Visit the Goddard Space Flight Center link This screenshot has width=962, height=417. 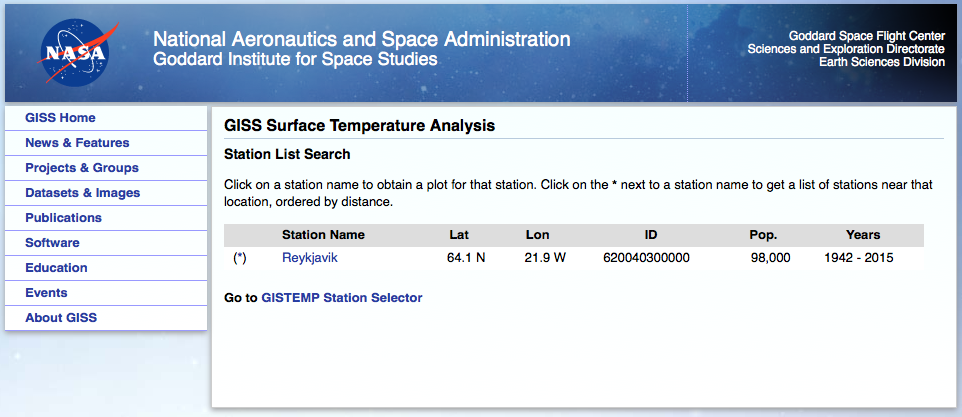pyautogui.click(x=867, y=36)
